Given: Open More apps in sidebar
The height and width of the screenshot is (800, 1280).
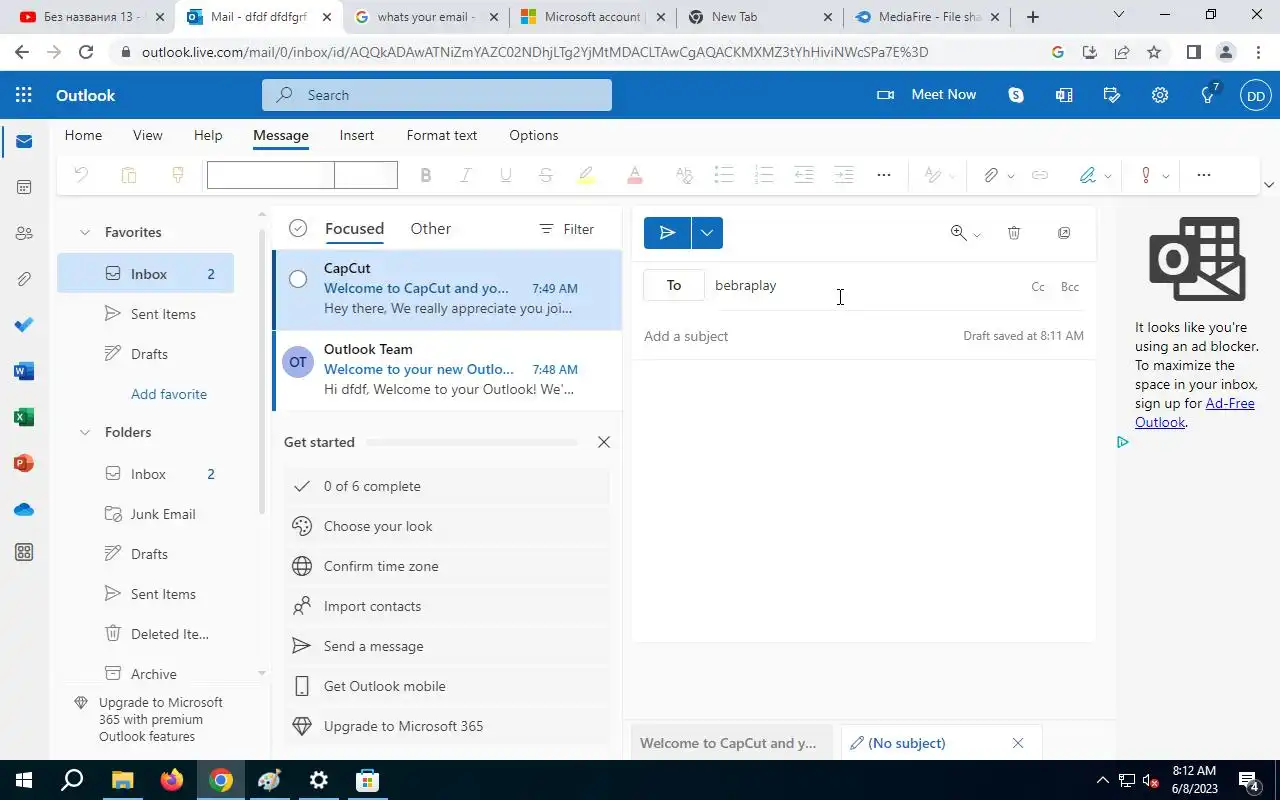Looking at the screenshot, I should point(24,552).
